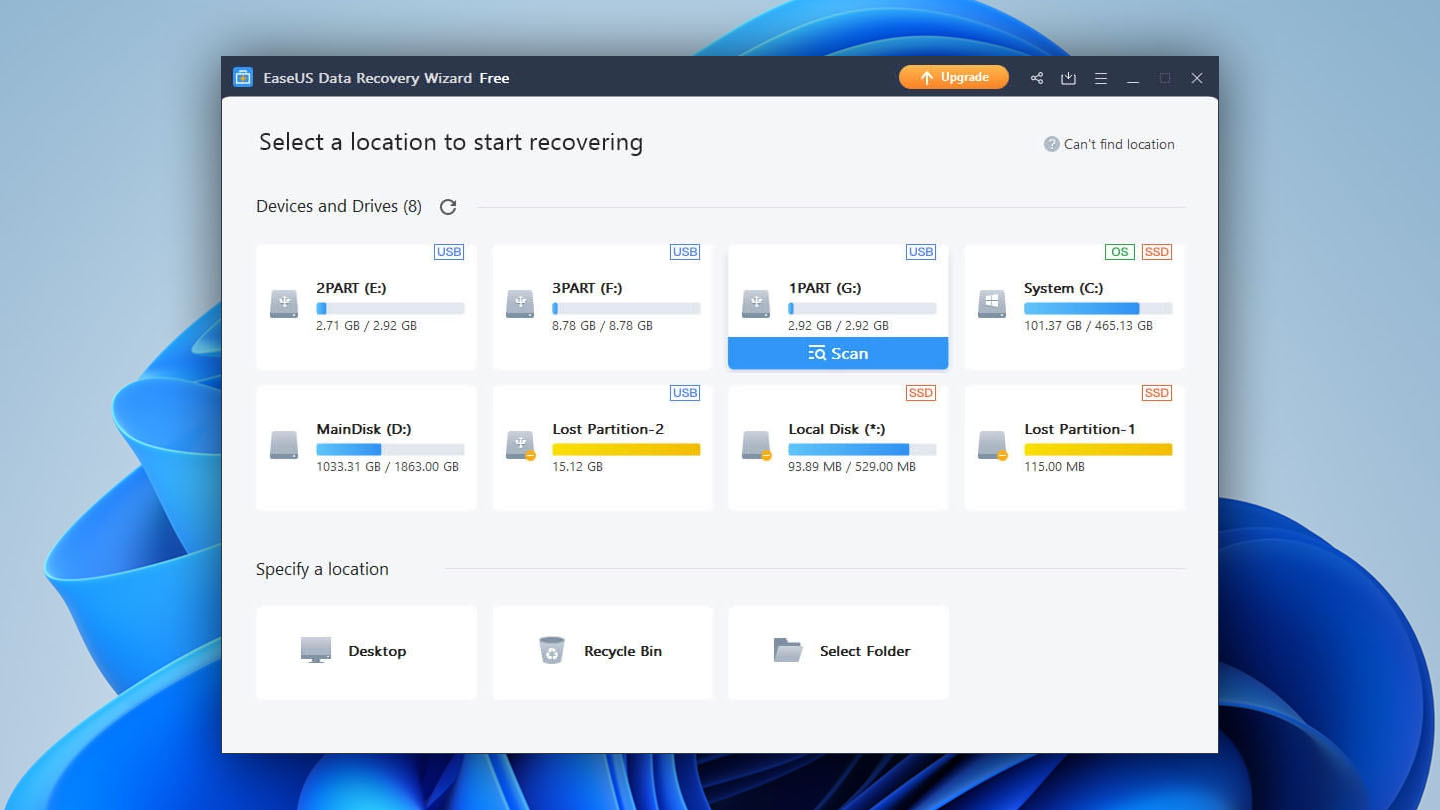Click the 3PART (F:) usage bar
The width and height of the screenshot is (1440, 810).
(x=626, y=309)
